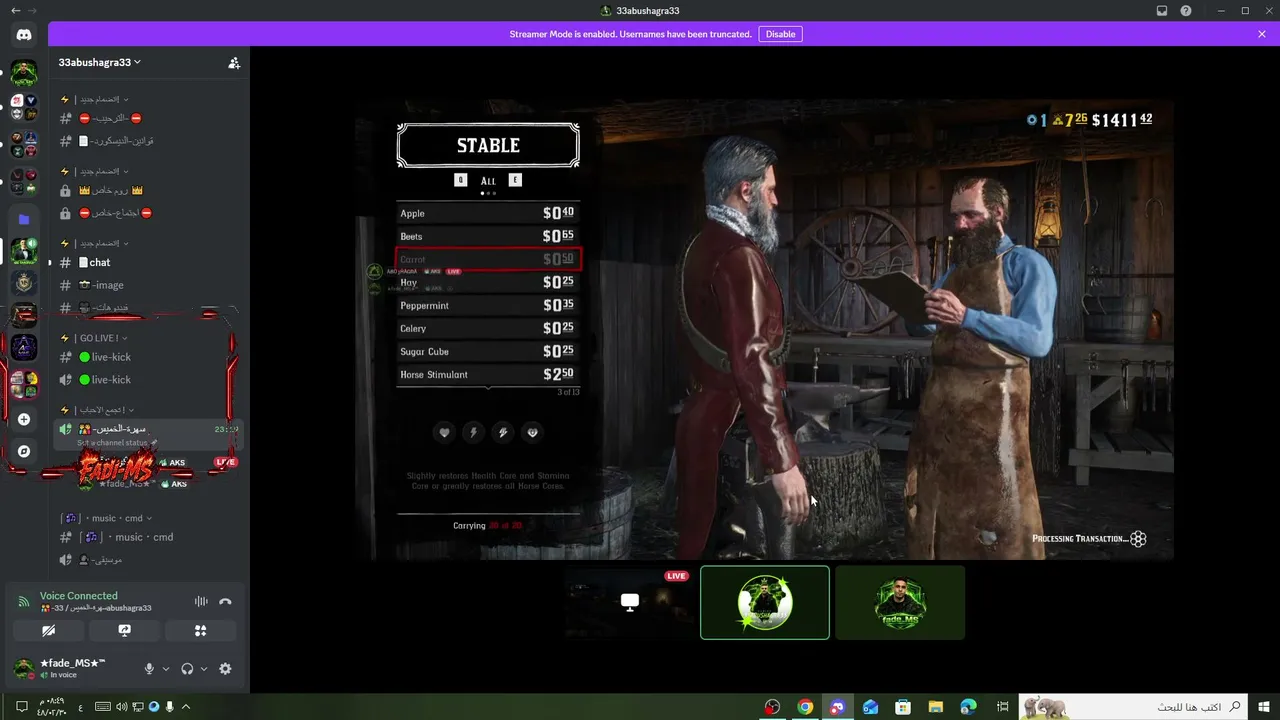Screen dimensions: 1280x720
Task: Open Microsoft Edge from the taskbar
Action: [968, 707]
